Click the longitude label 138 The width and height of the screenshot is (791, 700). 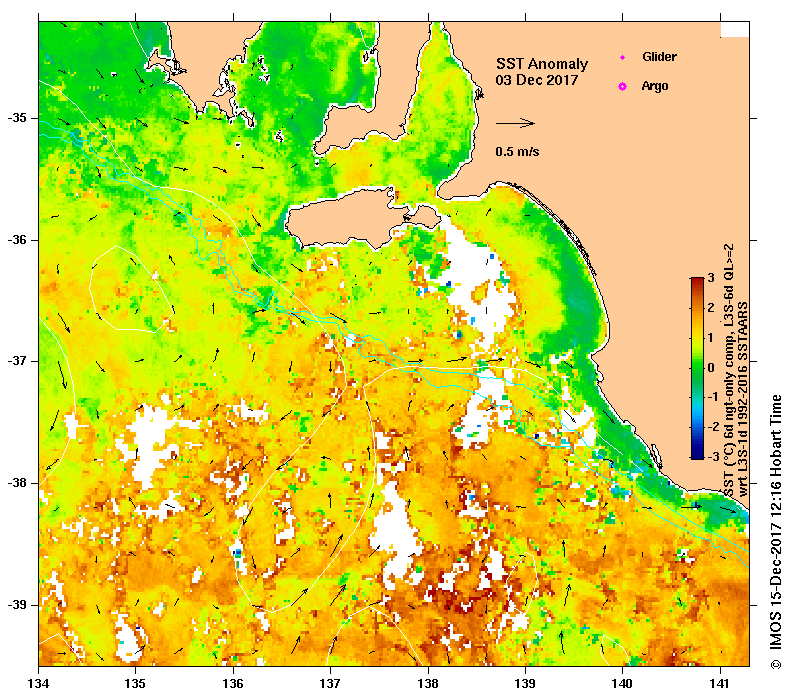pos(428,684)
